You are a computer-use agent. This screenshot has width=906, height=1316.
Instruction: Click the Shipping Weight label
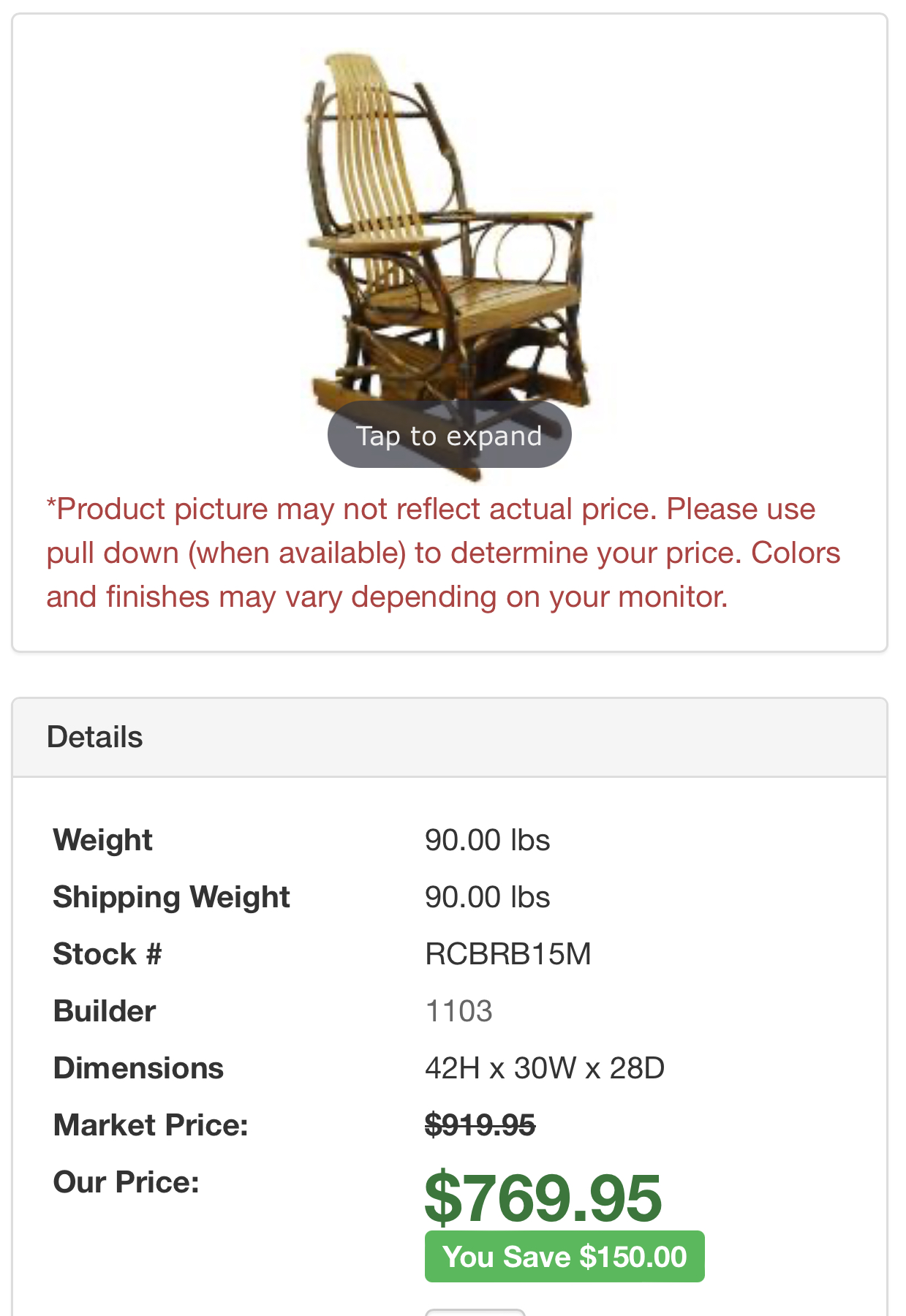(x=171, y=897)
